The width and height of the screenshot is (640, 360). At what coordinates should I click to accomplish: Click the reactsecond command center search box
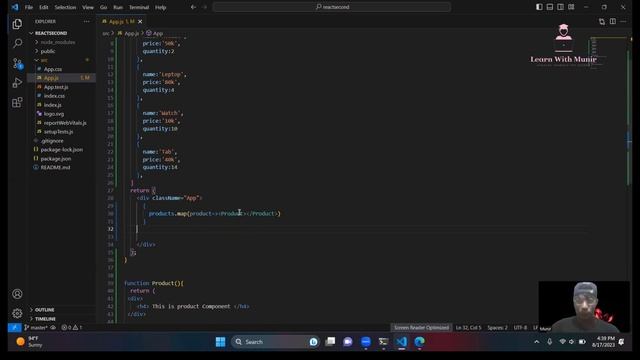tap(332, 7)
